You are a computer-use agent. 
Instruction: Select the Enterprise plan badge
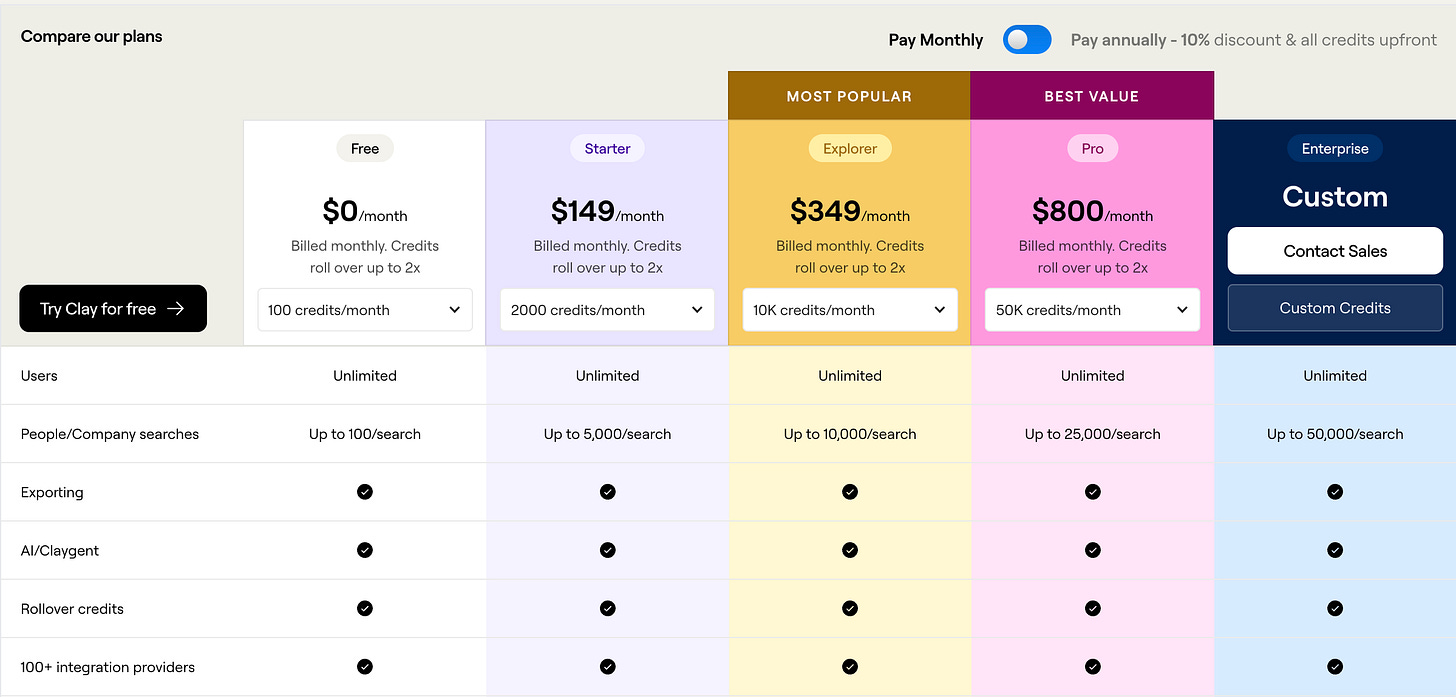(x=1335, y=149)
